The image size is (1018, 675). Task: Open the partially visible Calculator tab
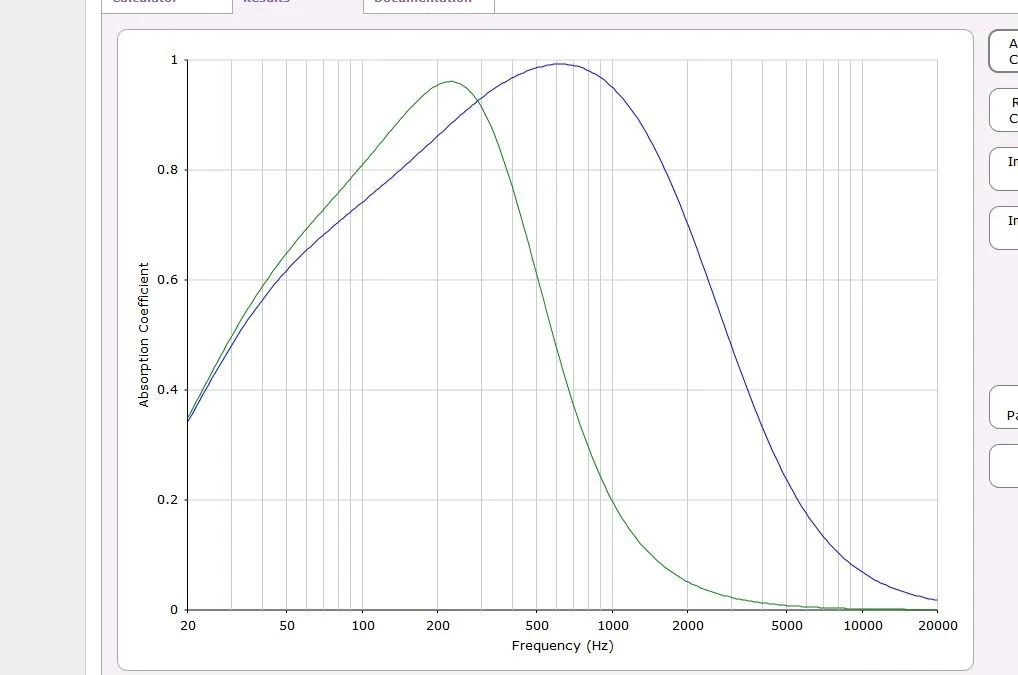click(167, 5)
